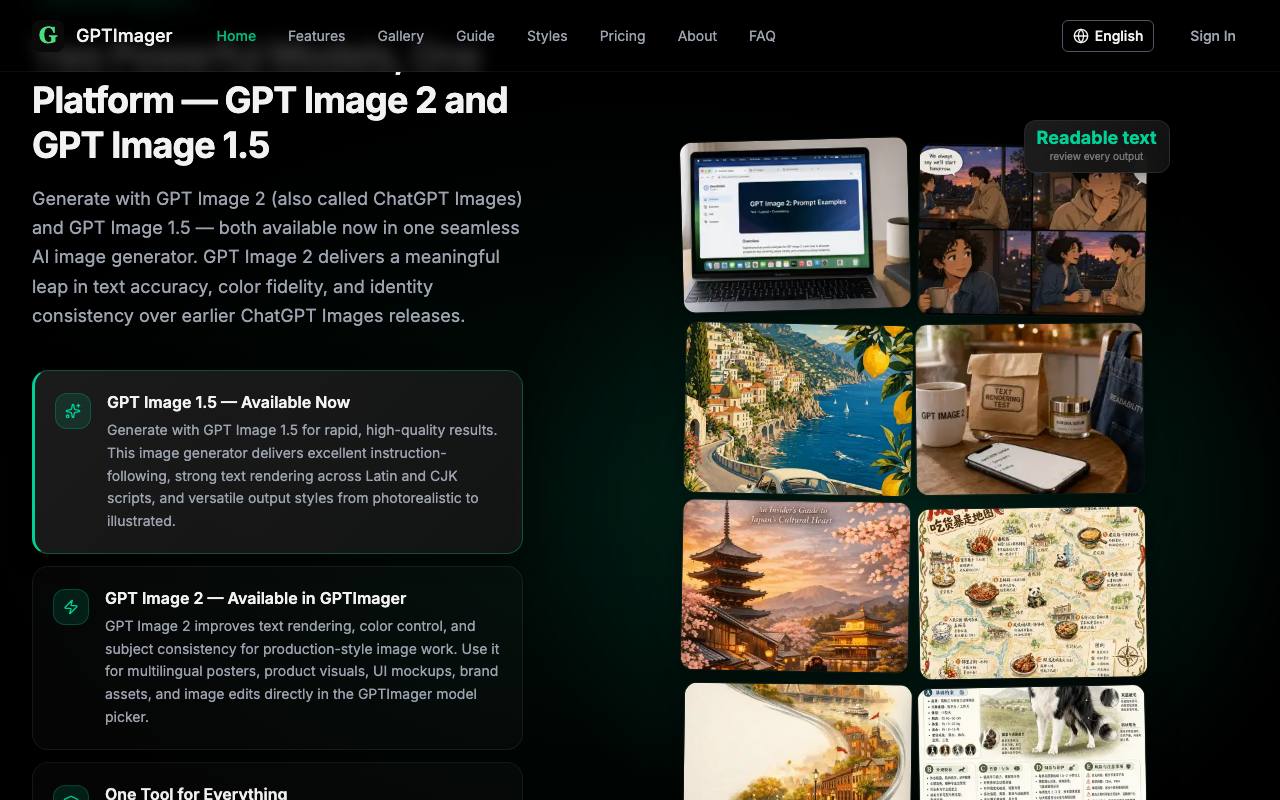1280x800 pixels.
Task: Open the laptop Prompt Examples thumbnail
Action: 795,224
